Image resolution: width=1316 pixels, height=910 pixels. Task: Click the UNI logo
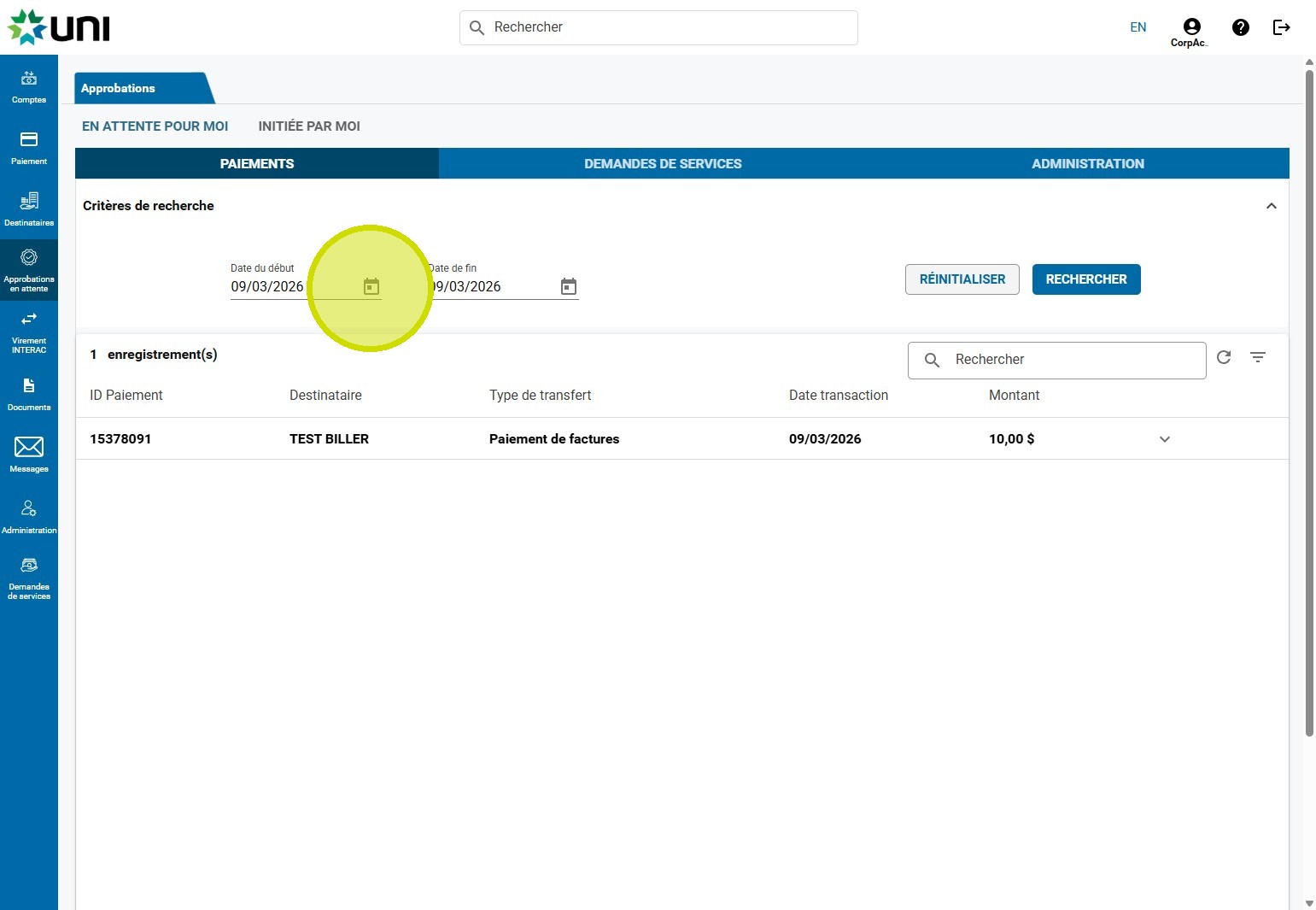[x=58, y=27]
